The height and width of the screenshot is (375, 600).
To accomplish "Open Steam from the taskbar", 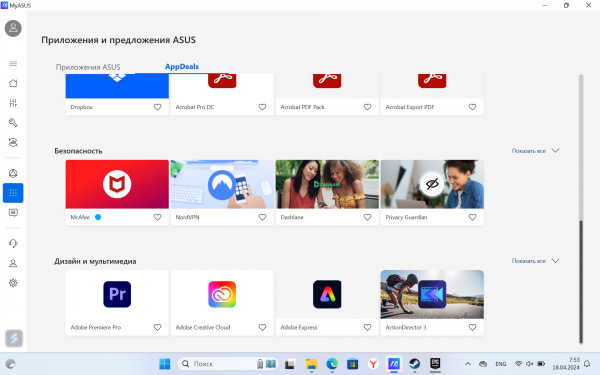I will (x=414, y=364).
